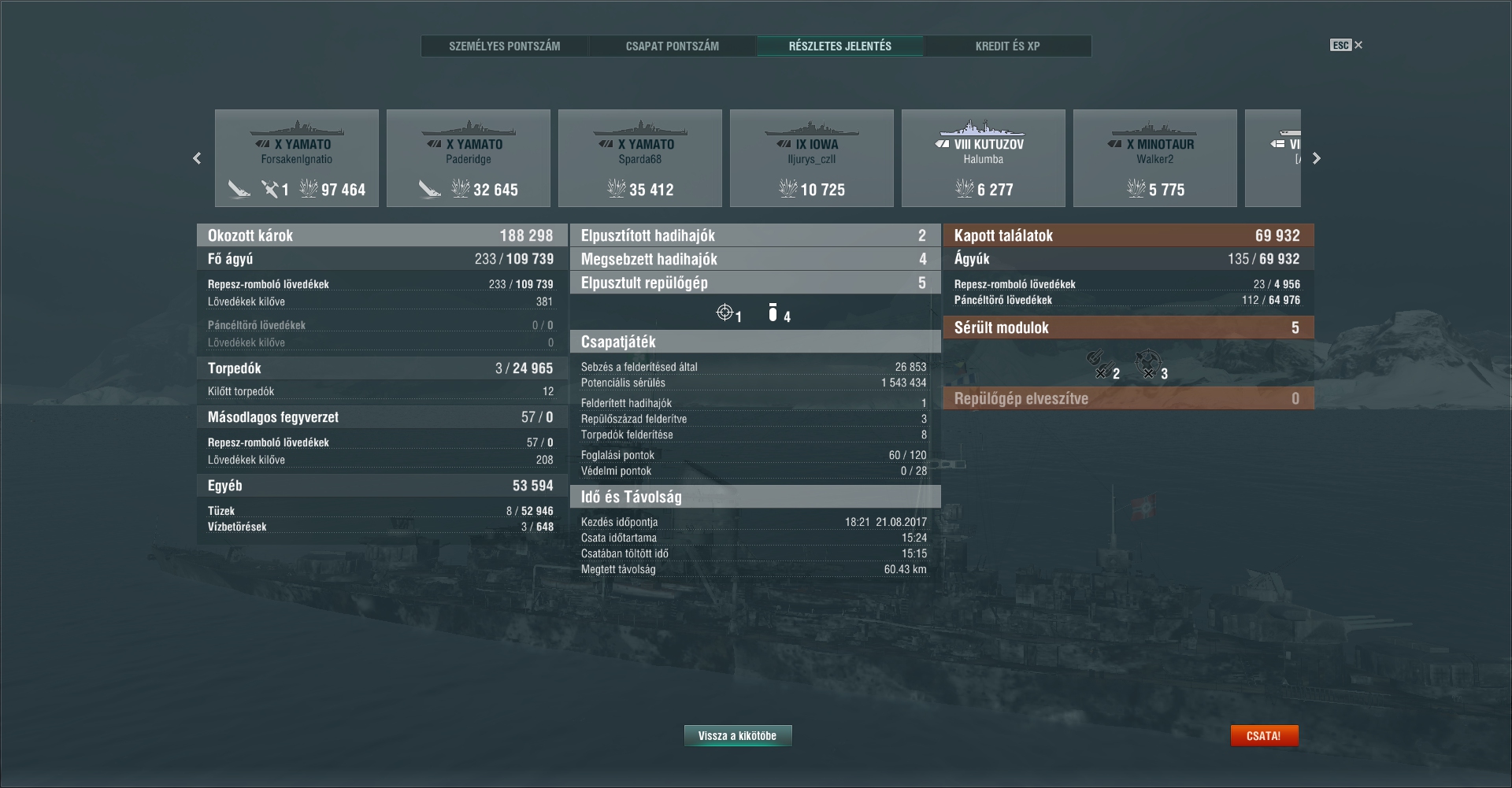The image size is (1512, 788).
Task: Click Páncéltörő lövedékek received row
Action: pos(1127,300)
